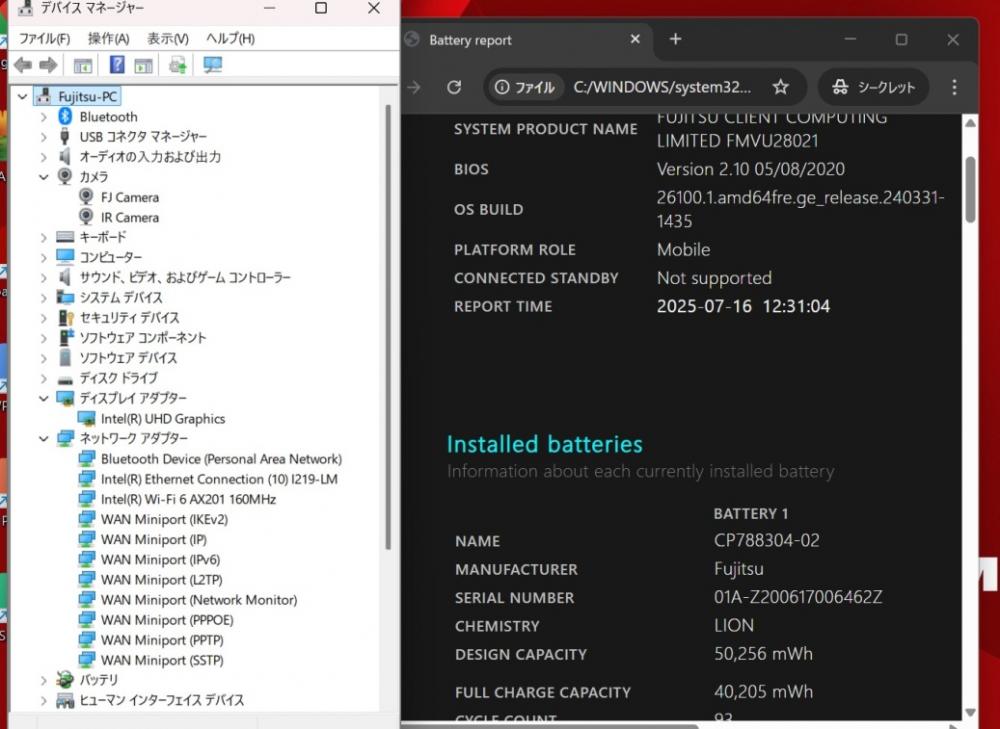This screenshot has height=729, width=1000.
Task: Click the USB コネクタ マネージャー device icon
Action: click(64, 136)
